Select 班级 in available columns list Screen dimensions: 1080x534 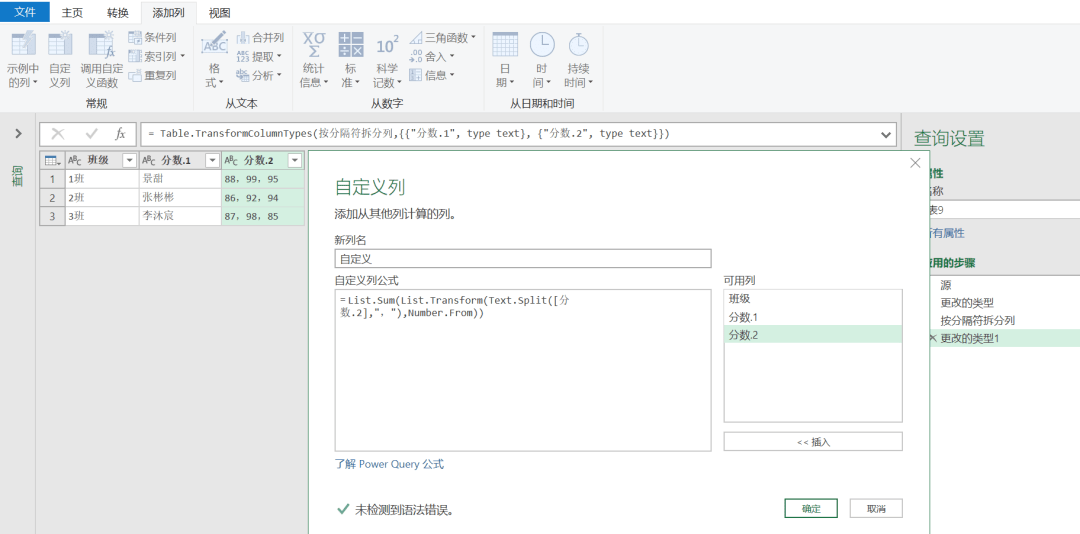tap(813, 298)
